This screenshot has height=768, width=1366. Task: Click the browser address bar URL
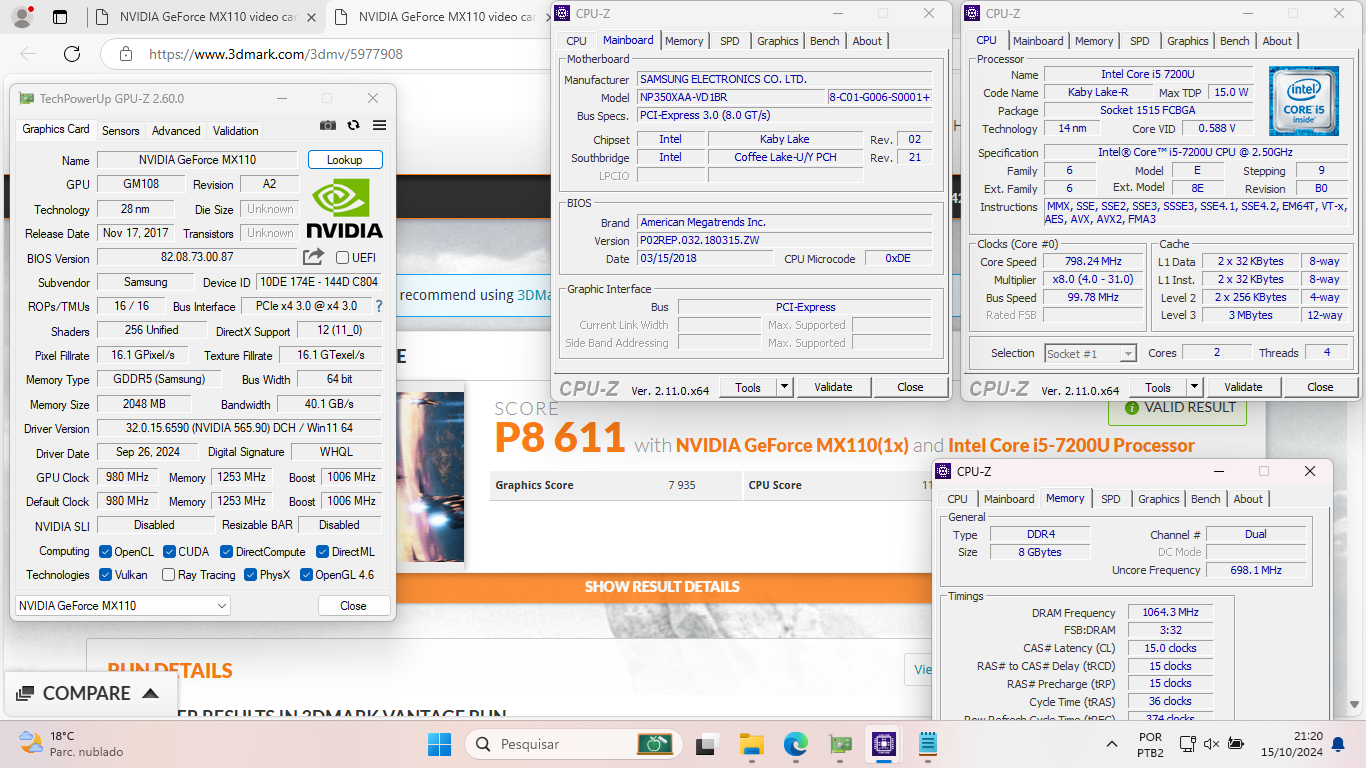click(x=276, y=54)
